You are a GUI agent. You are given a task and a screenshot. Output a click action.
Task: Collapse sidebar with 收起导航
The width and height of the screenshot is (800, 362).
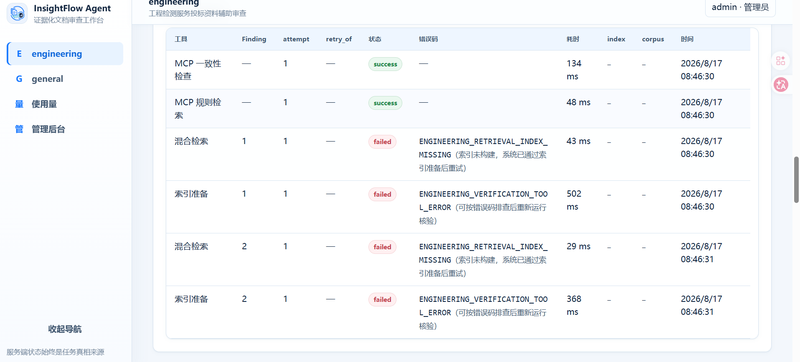(65, 329)
